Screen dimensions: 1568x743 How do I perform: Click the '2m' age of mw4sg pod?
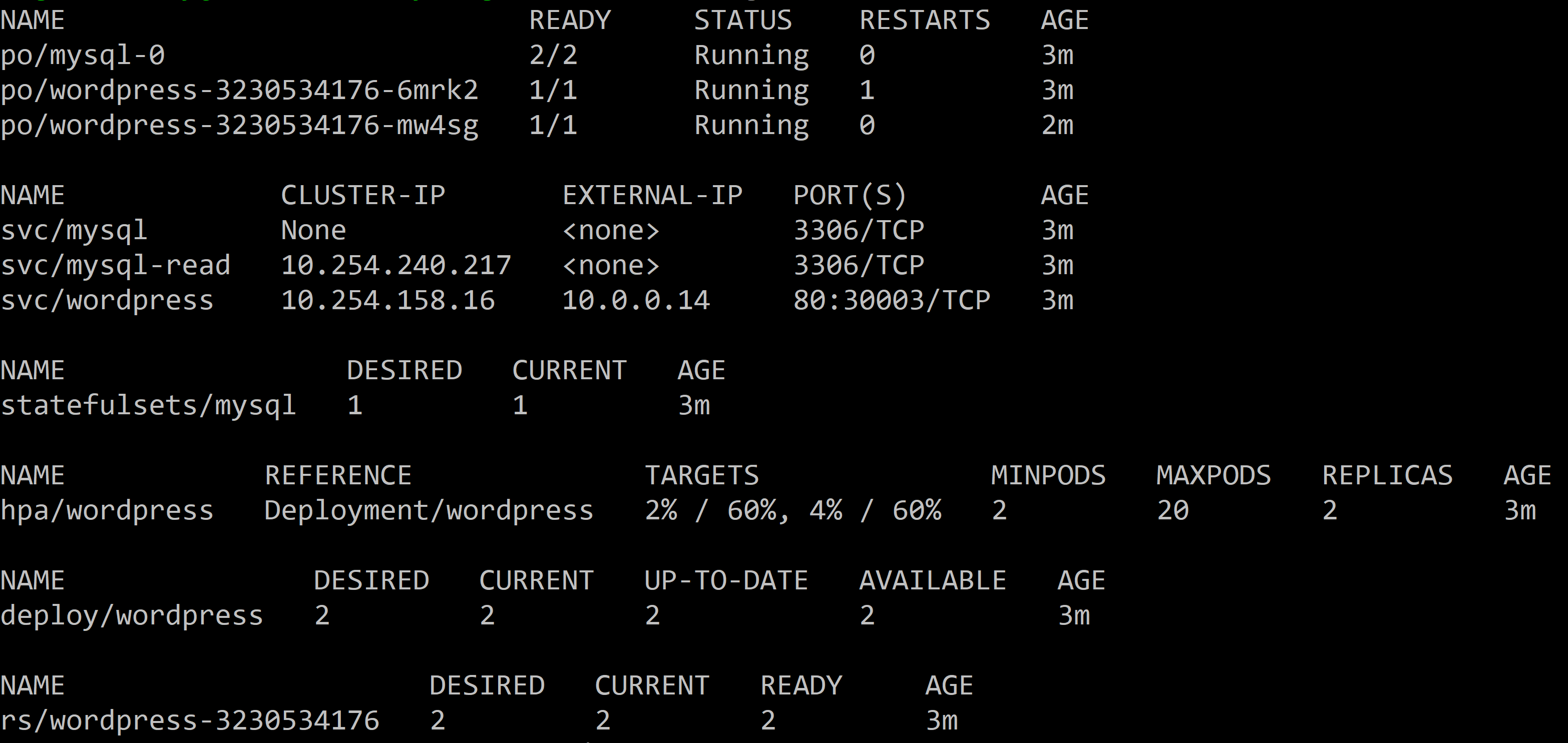coord(1057,126)
